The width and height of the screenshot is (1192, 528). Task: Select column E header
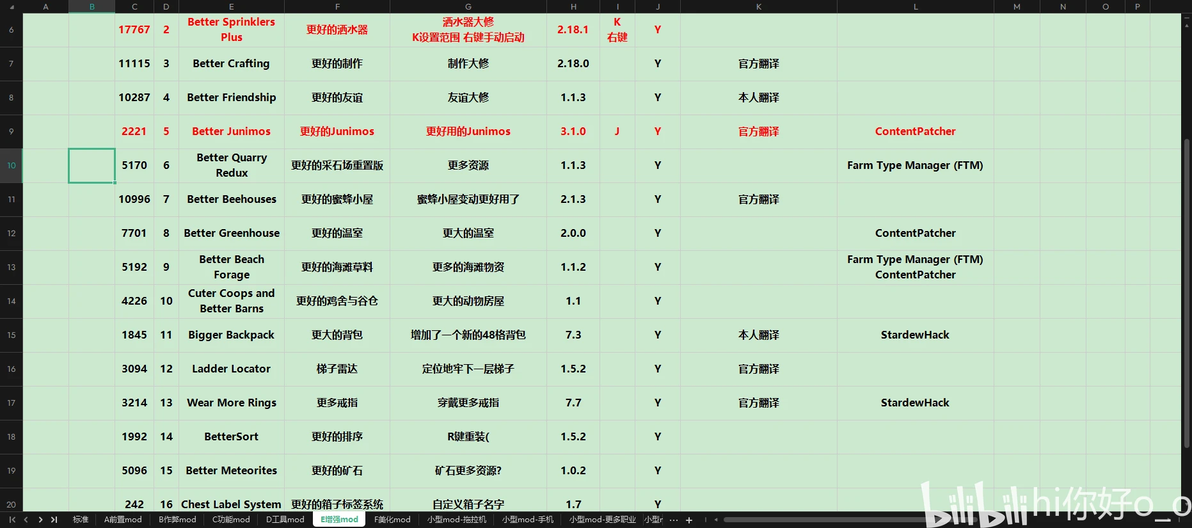point(231,6)
